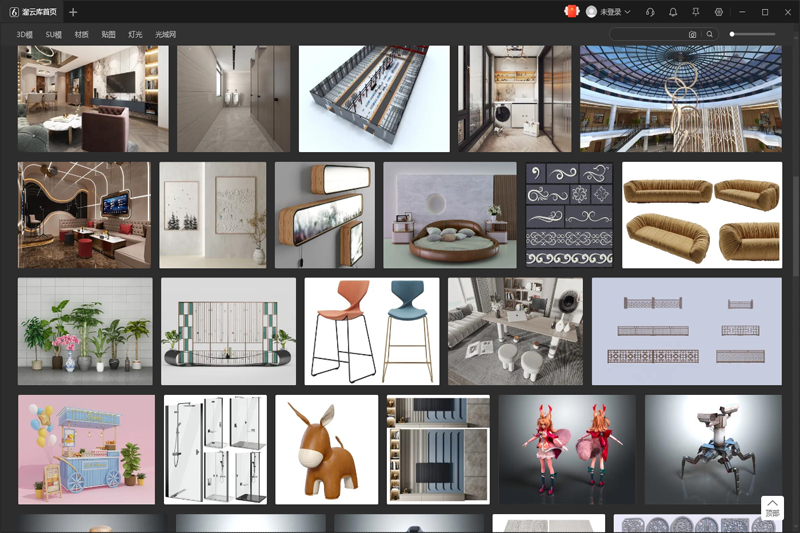The height and width of the screenshot is (533, 800).
Task: Click in the search input field
Action: pyautogui.click(x=648, y=34)
